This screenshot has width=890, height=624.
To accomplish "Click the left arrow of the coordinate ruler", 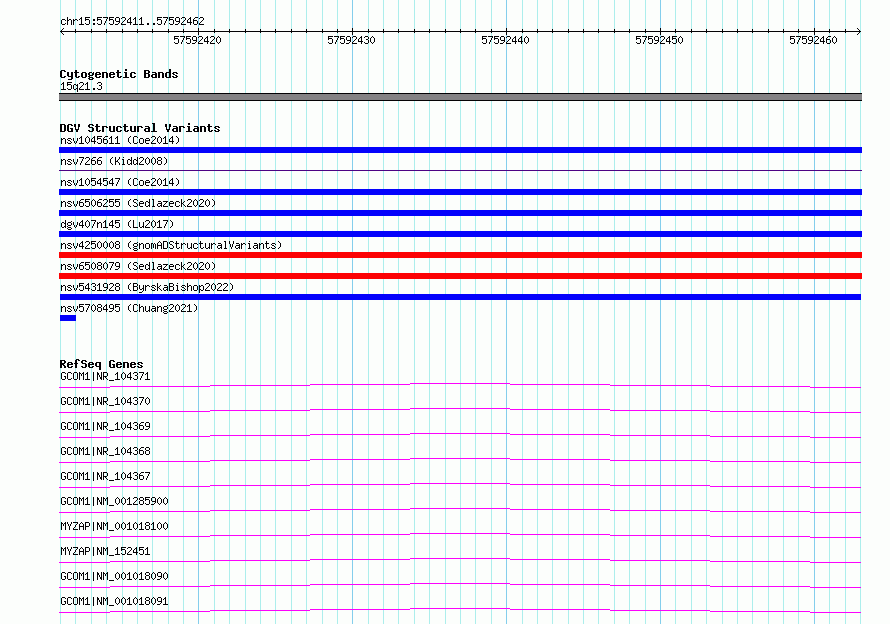I will pyautogui.click(x=62, y=31).
